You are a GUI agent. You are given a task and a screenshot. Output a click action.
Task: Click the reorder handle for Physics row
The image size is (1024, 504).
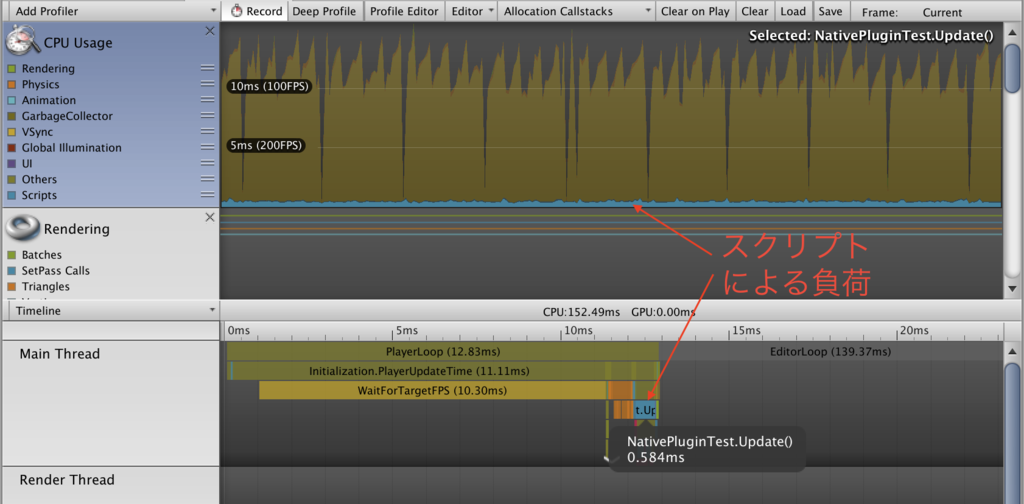click(x=208, y=84)
